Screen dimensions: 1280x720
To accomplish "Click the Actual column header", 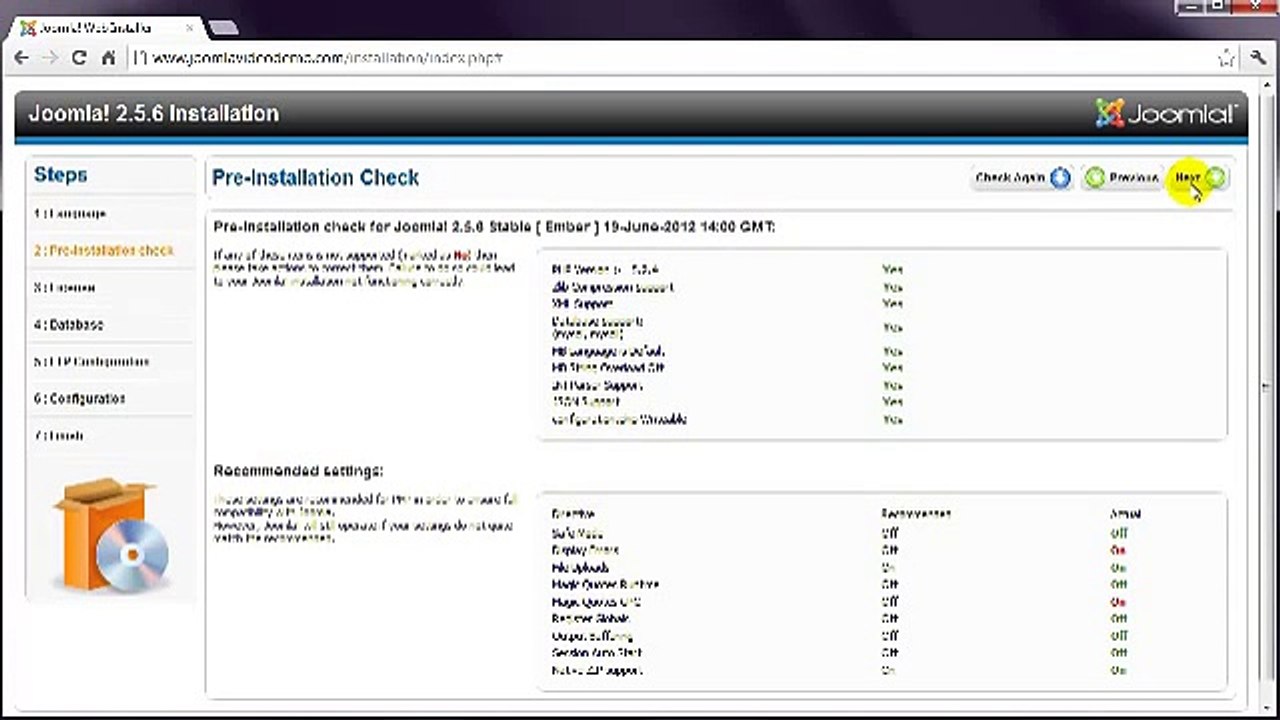I will click(1125, 514).
